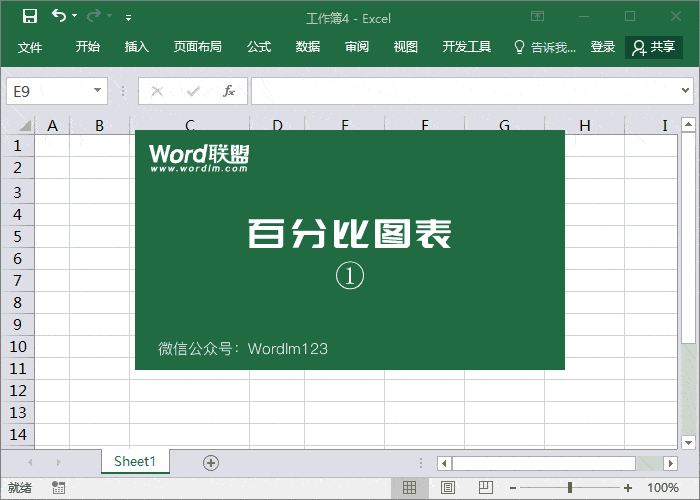Click the zoom slider handle

[569, 487]
